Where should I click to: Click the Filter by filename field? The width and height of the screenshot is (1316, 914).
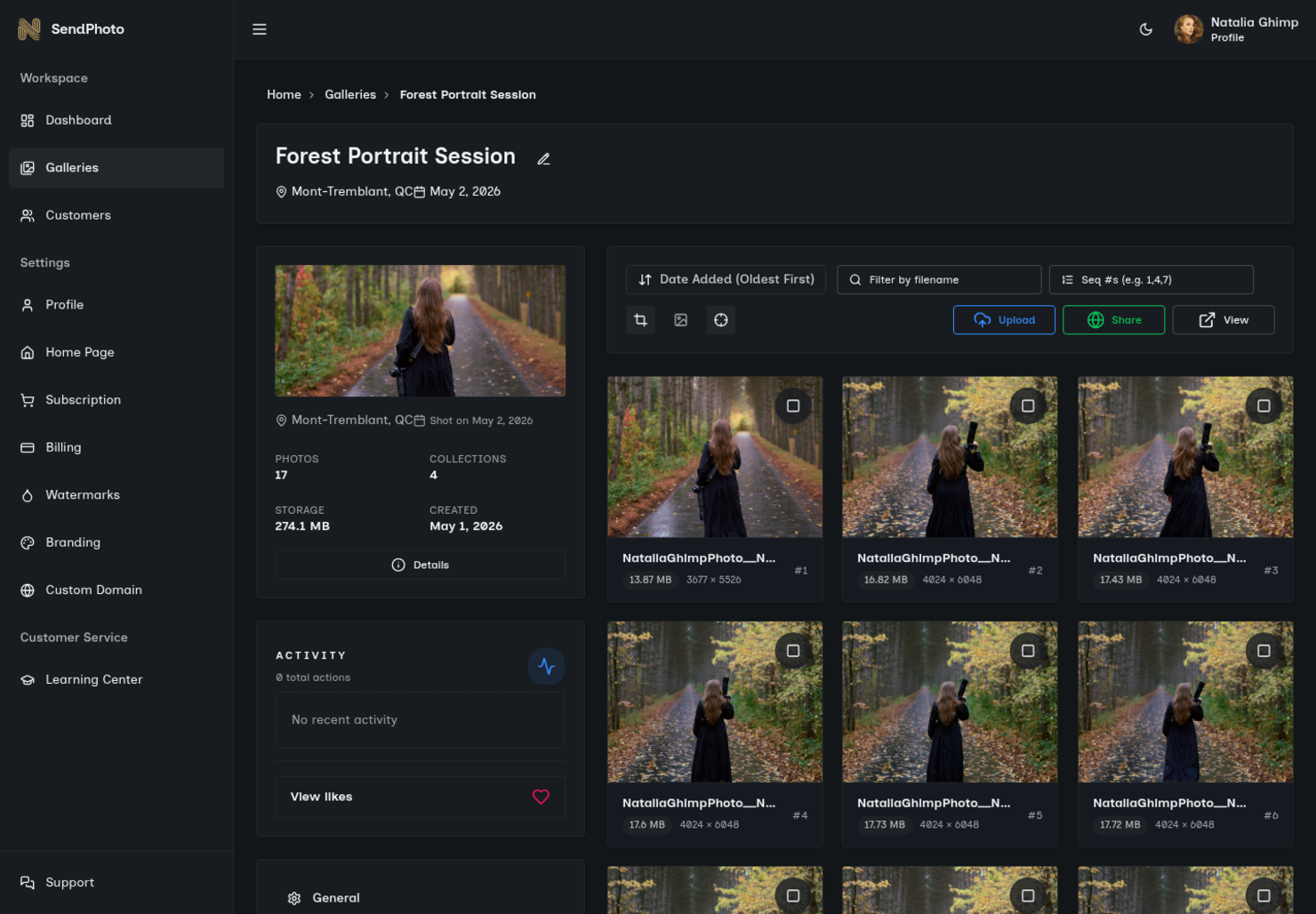[939, 279]
